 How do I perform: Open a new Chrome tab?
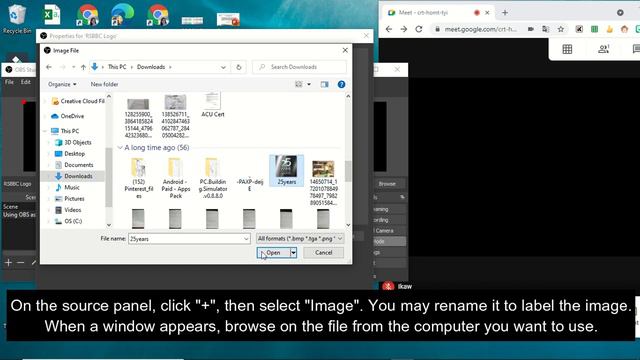click(x=505, y=13)
